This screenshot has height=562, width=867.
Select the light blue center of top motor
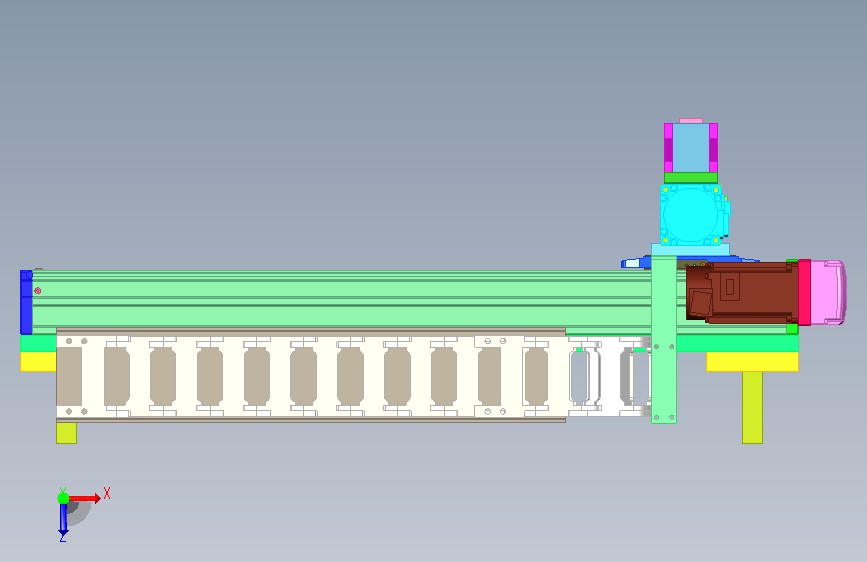(x=691, y=148)
